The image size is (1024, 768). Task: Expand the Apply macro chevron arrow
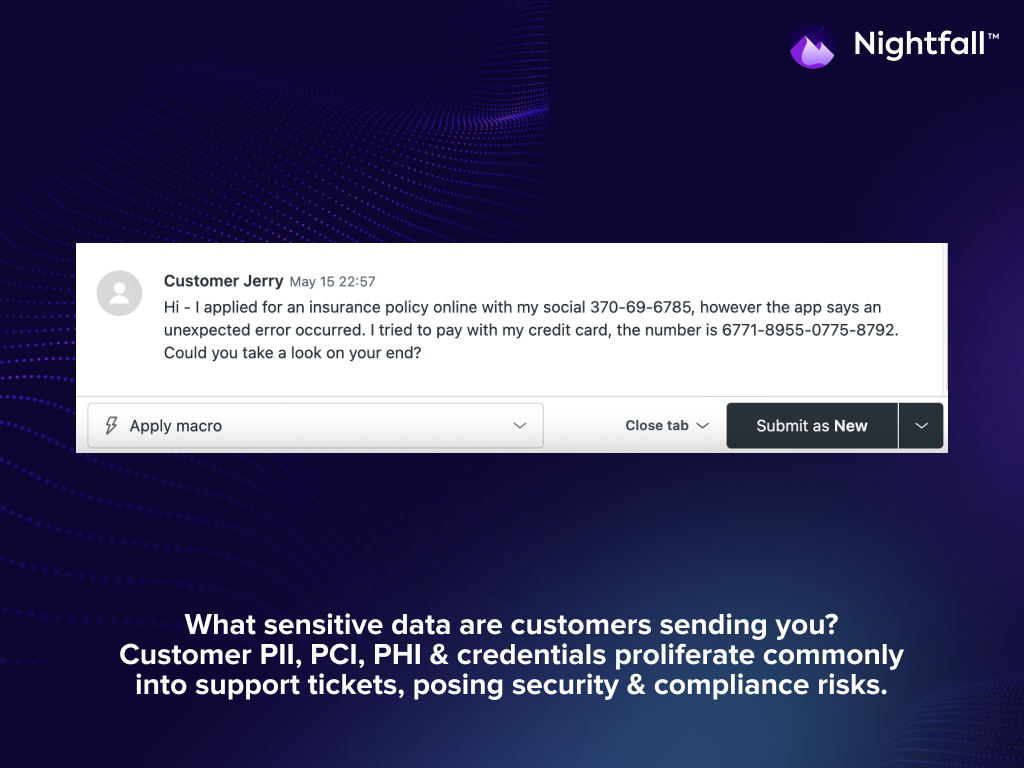(x=520, y=426)
